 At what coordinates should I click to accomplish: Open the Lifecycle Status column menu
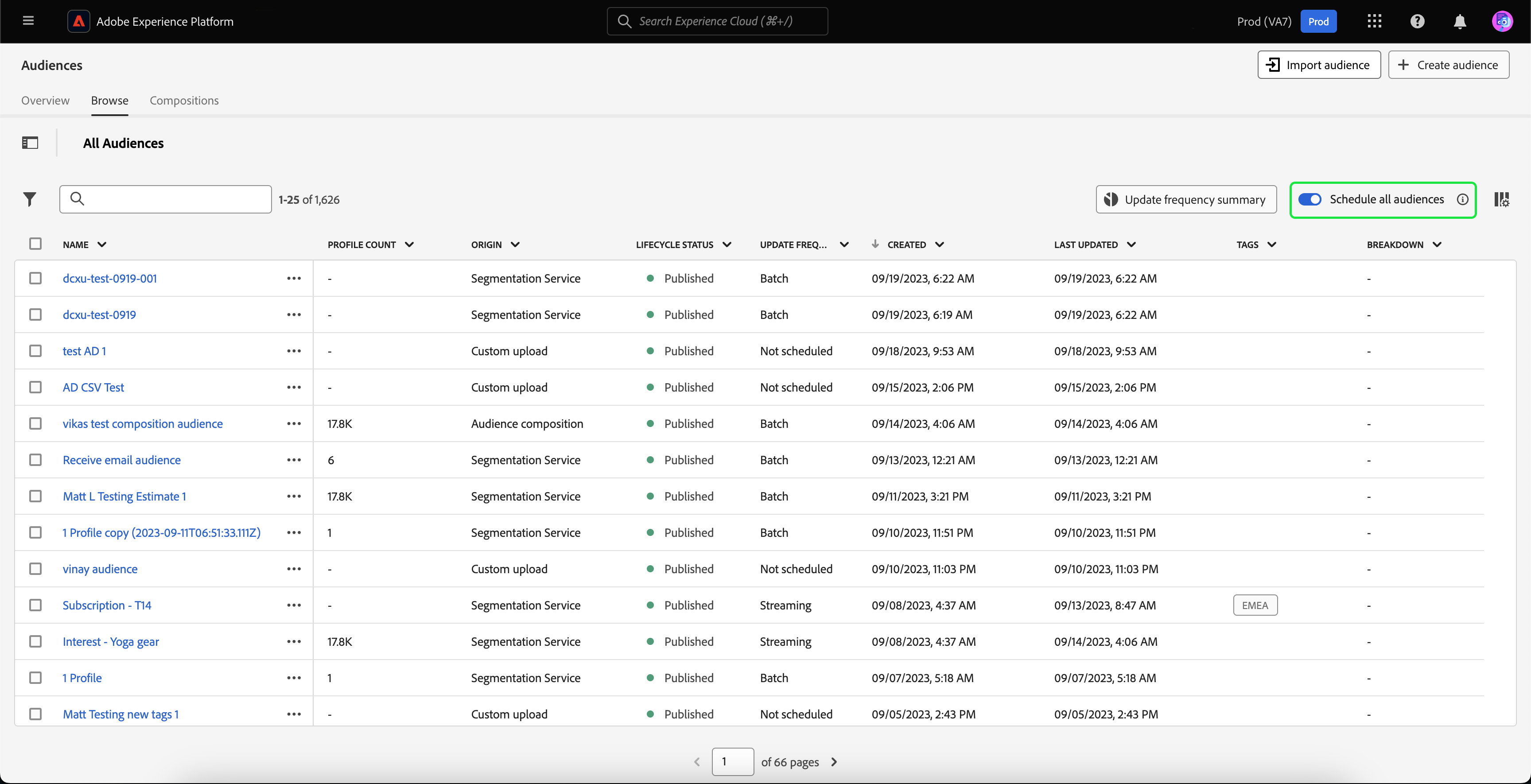[x=727, y=245]
